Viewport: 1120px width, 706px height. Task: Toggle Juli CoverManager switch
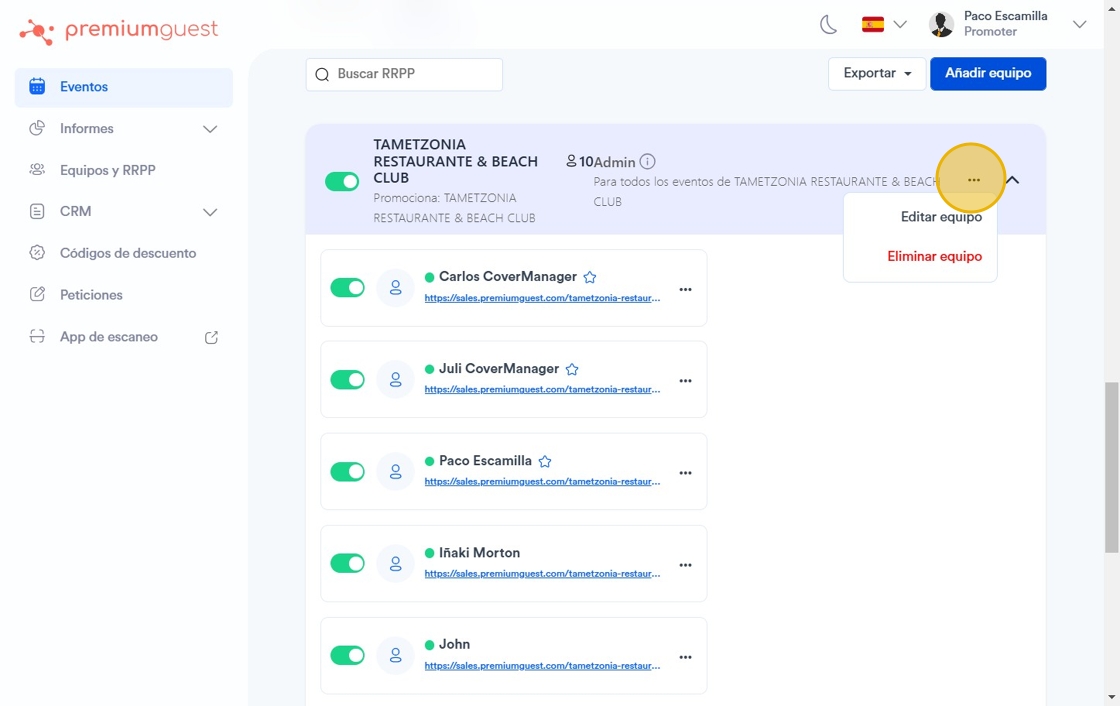click(x=347, y=379)
